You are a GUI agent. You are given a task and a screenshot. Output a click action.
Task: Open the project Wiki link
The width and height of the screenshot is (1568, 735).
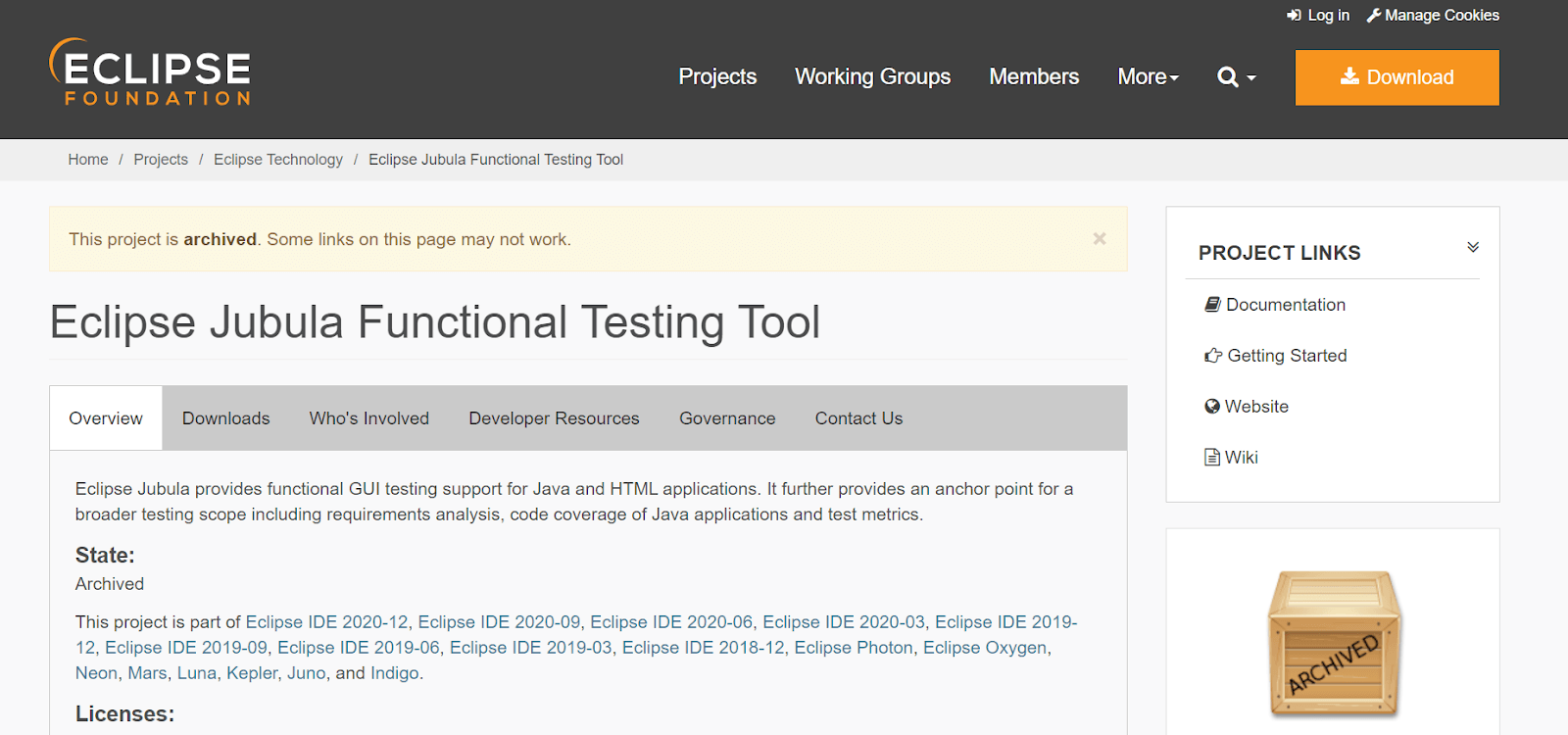(x=1231, y=458)
